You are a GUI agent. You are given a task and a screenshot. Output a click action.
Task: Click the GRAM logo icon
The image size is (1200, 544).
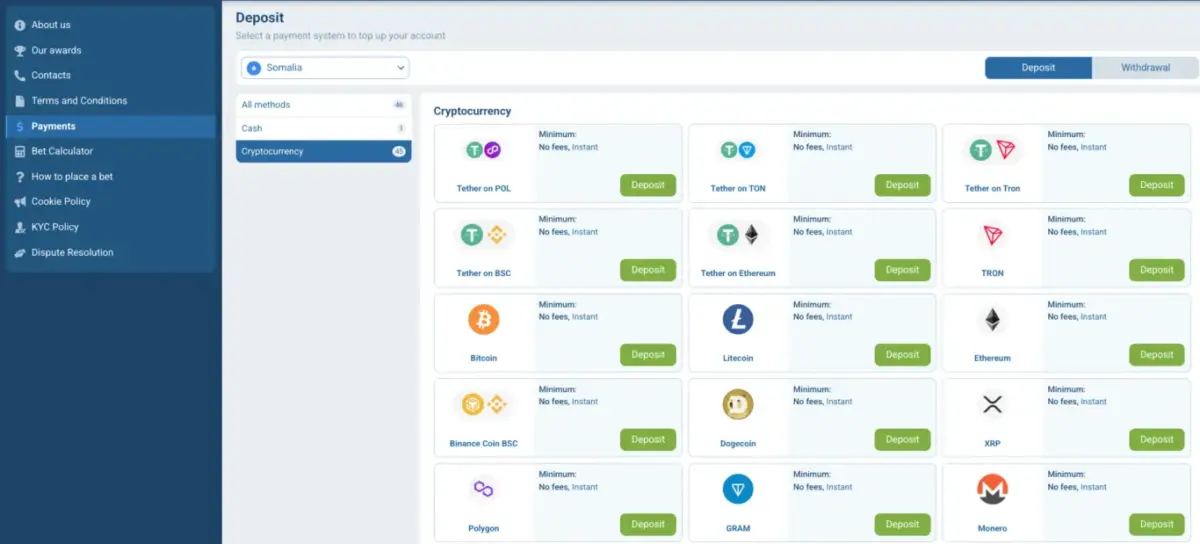[738, 490]
